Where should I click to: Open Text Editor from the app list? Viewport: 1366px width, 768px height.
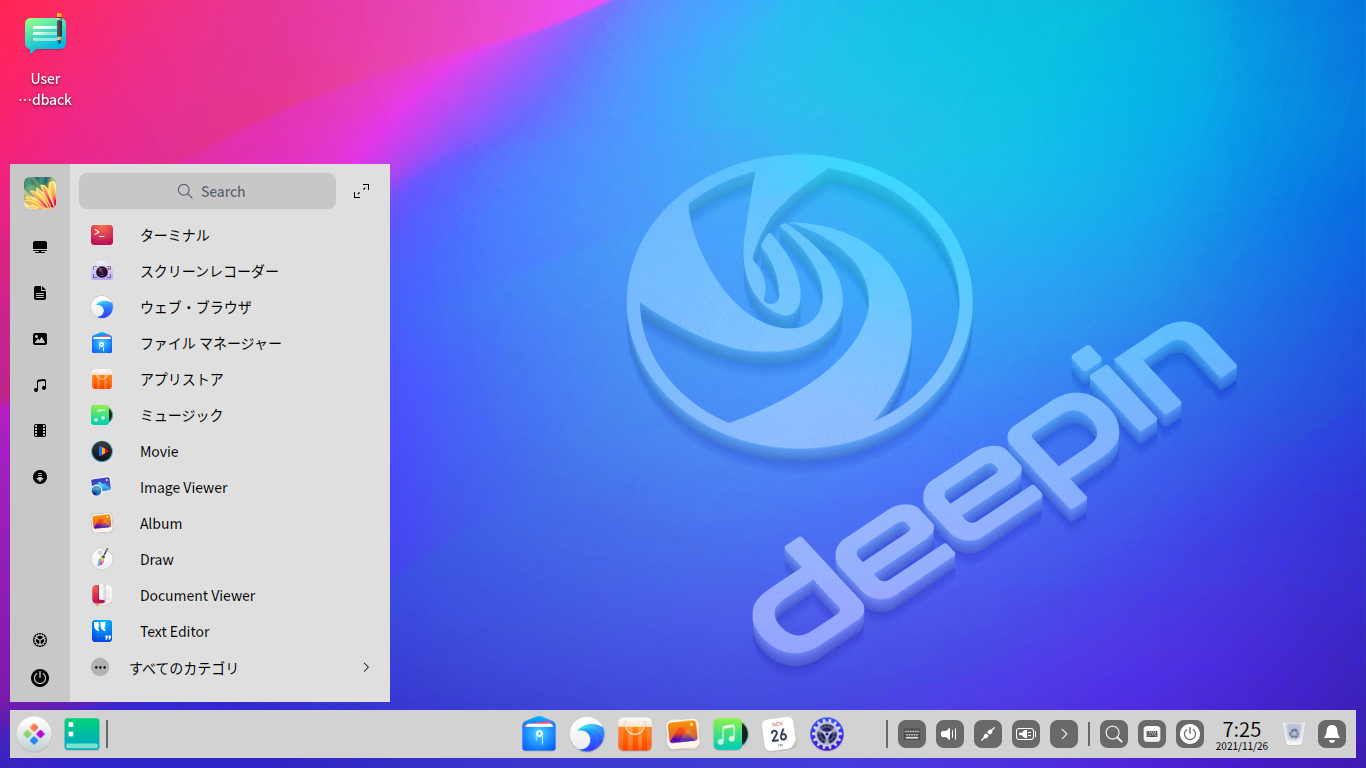[230, 631]
